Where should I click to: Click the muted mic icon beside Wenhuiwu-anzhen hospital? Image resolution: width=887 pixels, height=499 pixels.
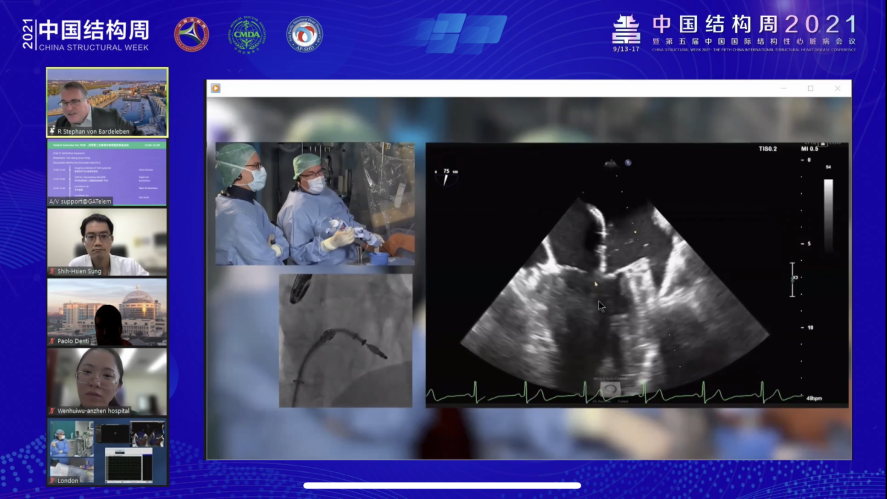52,411
